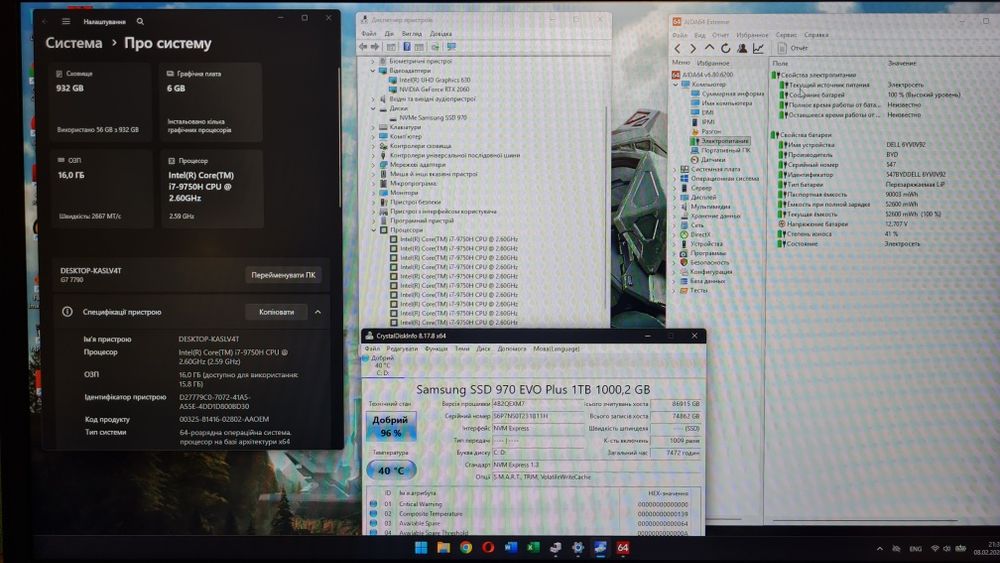Refresh the AIDA64 view
The image size is (1000, 563).
click(x=726, y=48)
